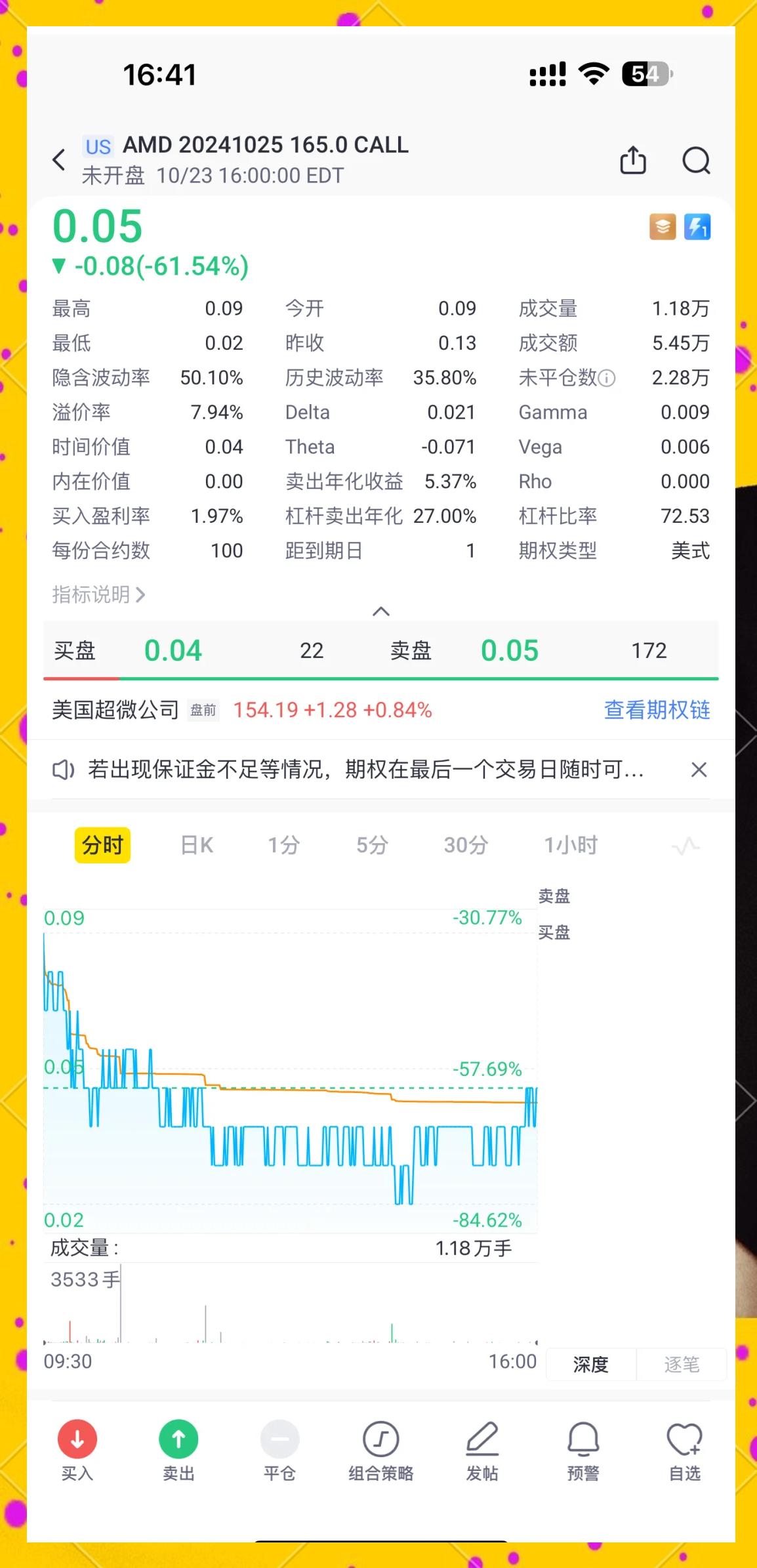Switch to 30分 chart tab
This screenshot has height=1568, width=757.
click(466, 845)
